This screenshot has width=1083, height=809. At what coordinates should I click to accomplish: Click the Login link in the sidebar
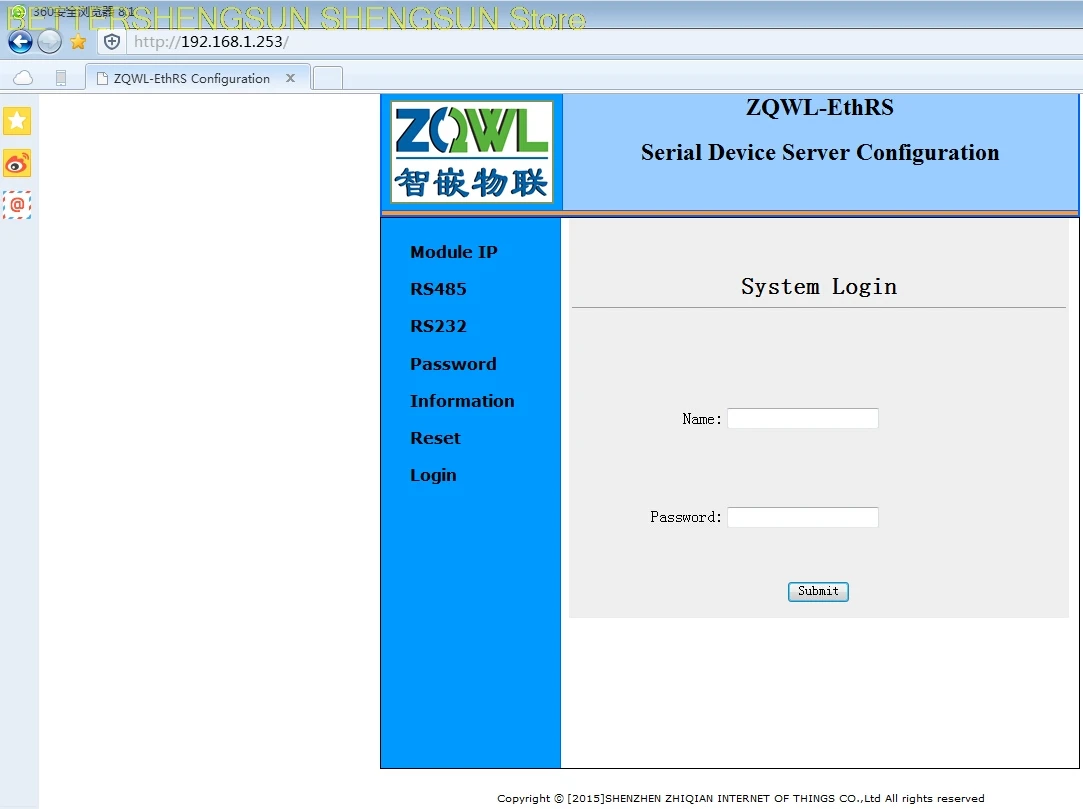433,475
